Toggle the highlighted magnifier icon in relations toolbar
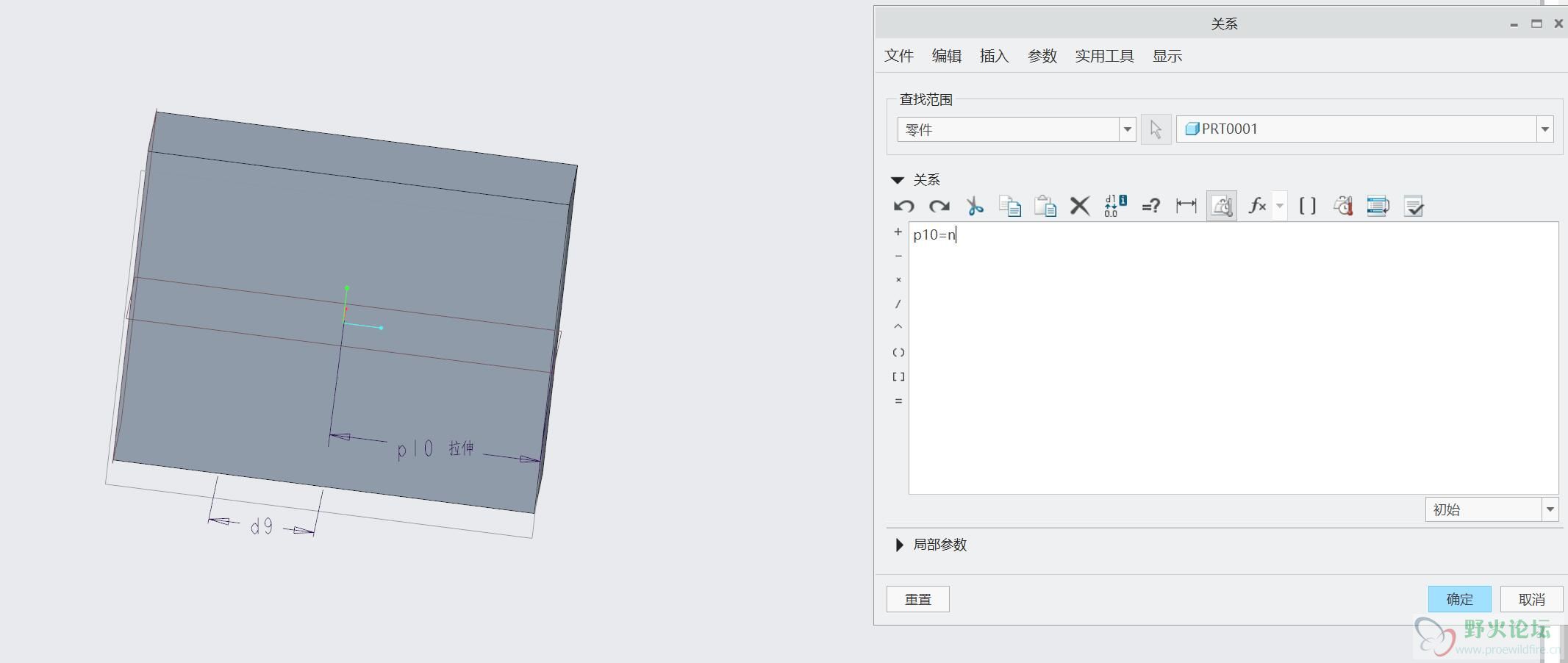This screenshot has height=663, width=1568. [1222, 207]
